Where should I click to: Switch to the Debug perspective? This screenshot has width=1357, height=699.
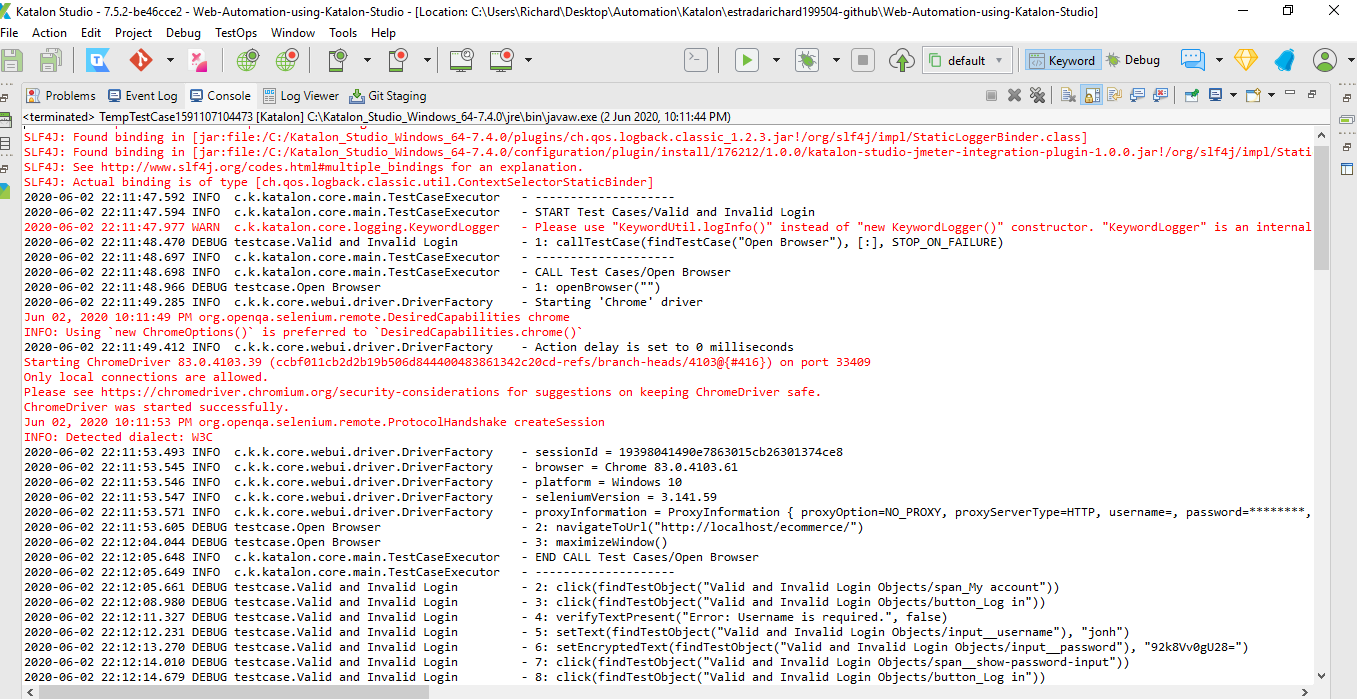[1133, 60]
